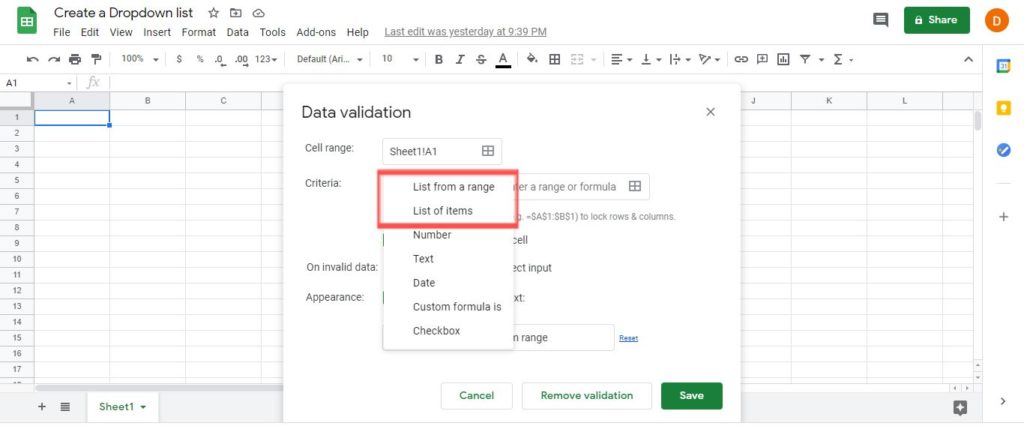
Task: Click Google Sheets home logo
Action: [x=27, y=21]
